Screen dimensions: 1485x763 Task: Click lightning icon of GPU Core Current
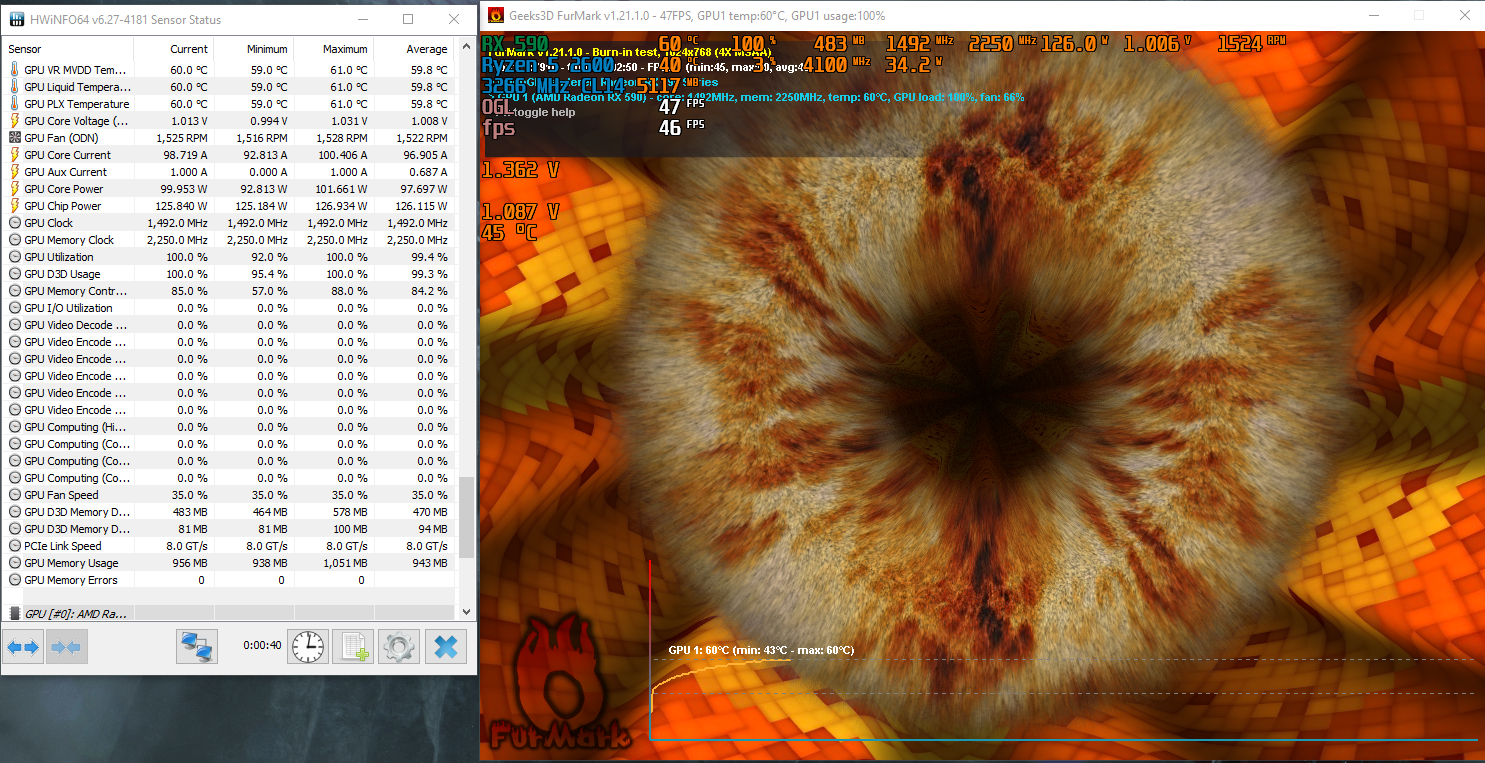(x=14, y=155)
